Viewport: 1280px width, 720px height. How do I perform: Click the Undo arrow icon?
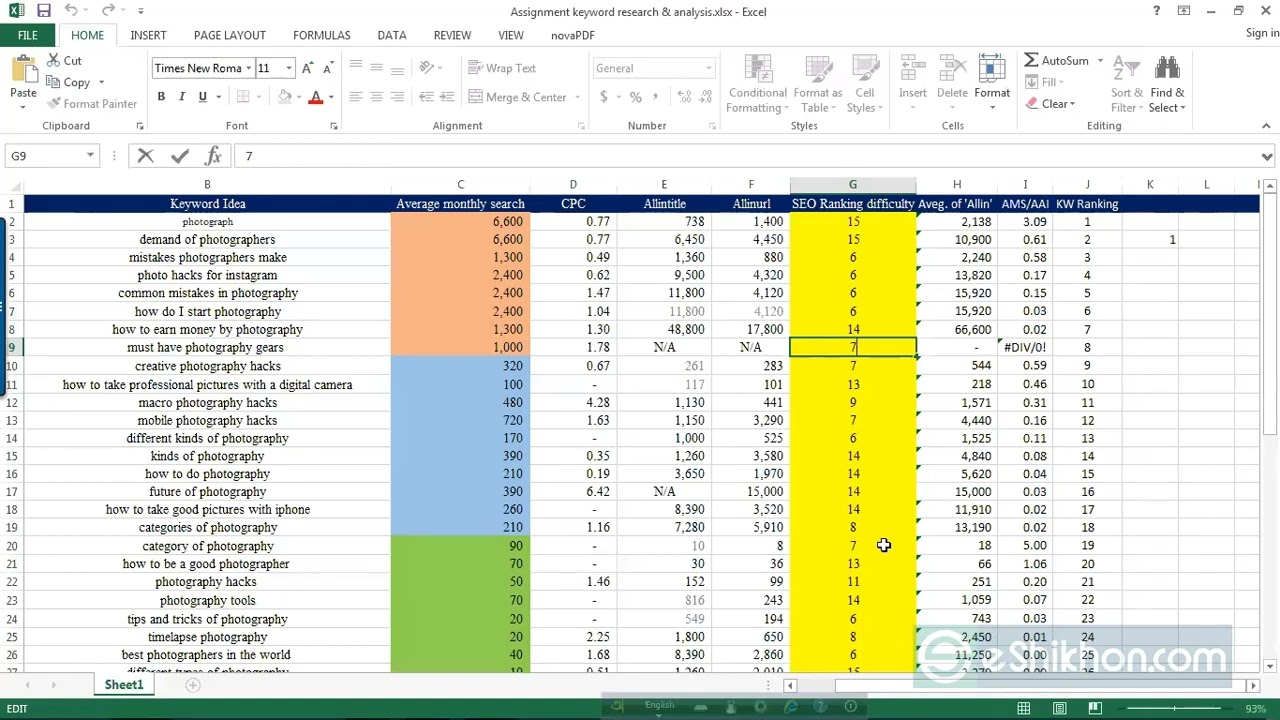pyautogui.click(x=71, y=11)
